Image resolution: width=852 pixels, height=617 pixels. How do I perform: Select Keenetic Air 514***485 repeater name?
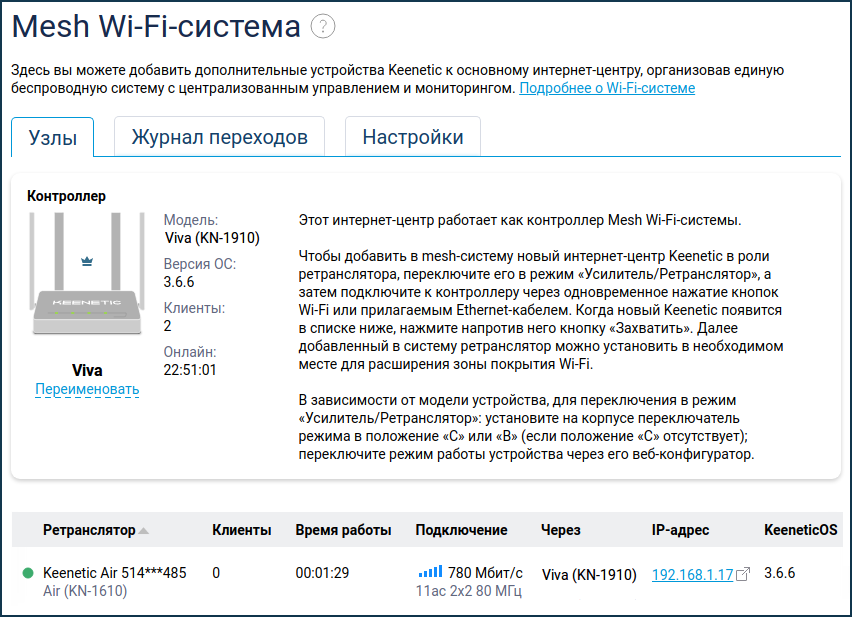115,572
